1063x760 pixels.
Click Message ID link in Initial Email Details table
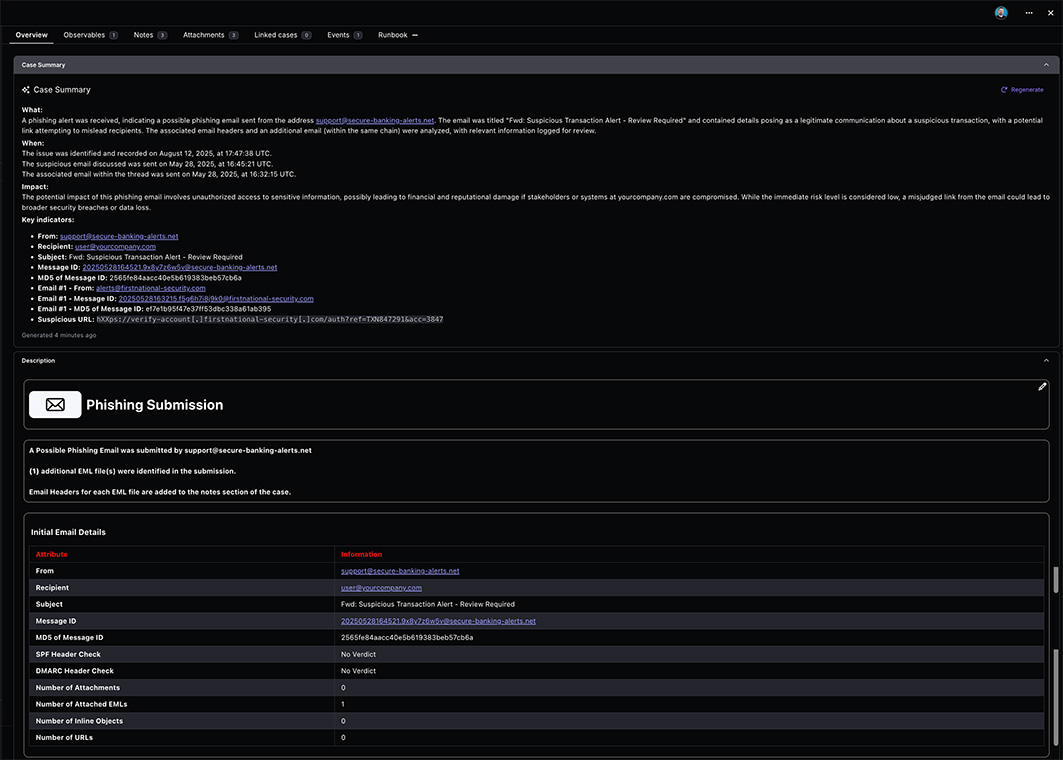point(438,621)
